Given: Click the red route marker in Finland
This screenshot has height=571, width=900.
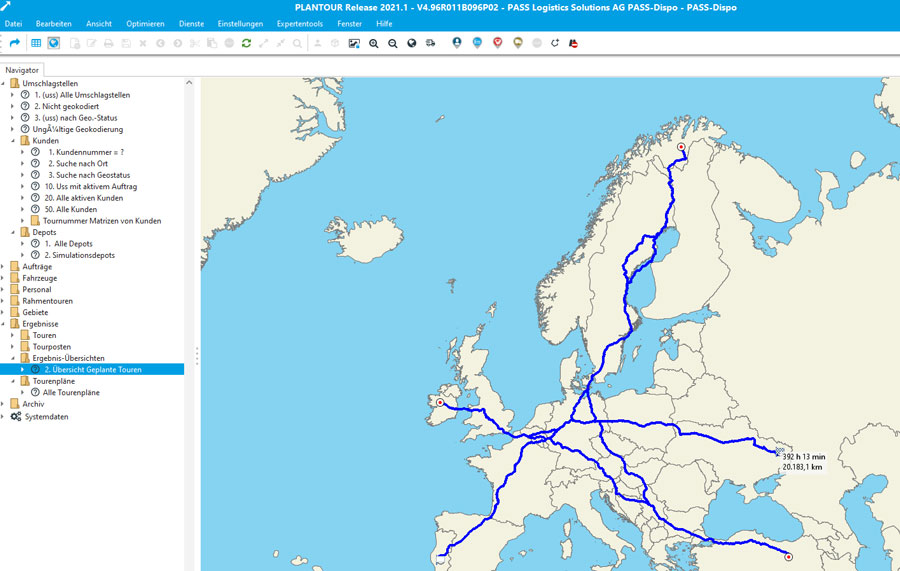Looking at the screenshot, I should [681, 147].
